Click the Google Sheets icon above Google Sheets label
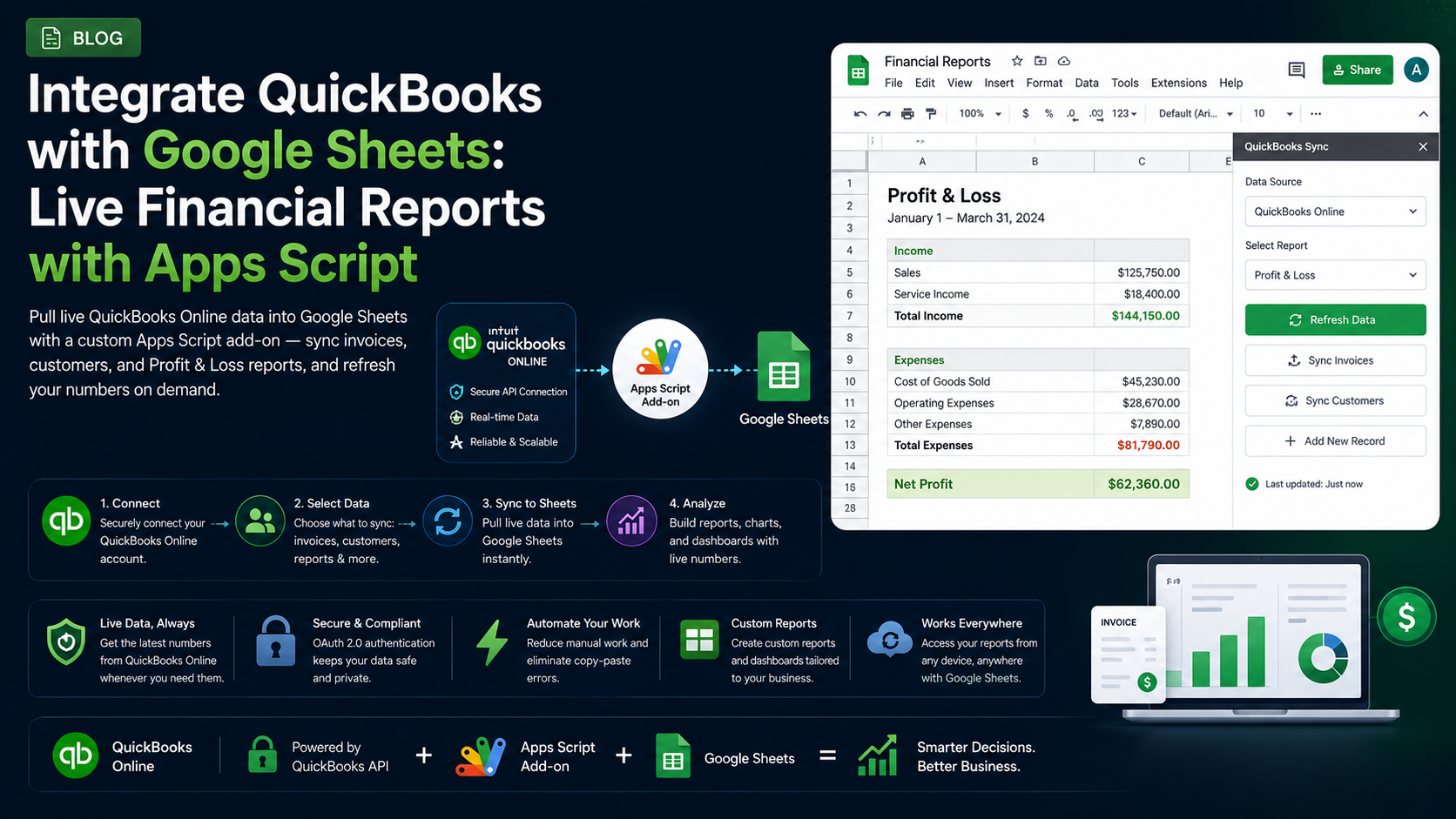Viewport: 1456px width, 819px height. coord(784,366)
